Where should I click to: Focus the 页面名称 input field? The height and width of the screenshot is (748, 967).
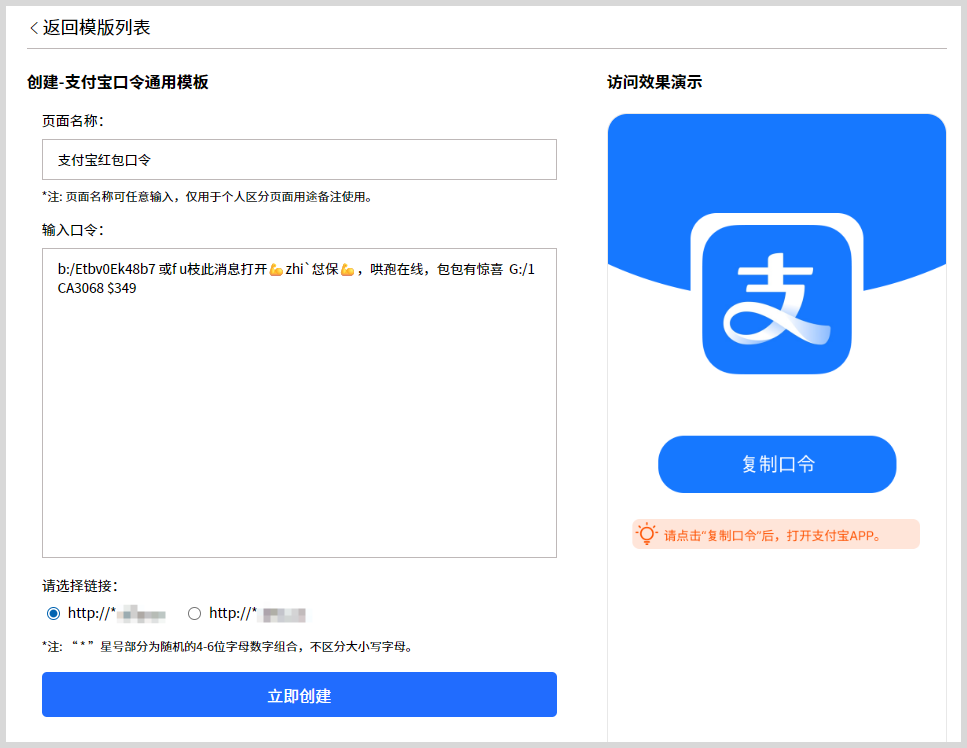299,160
